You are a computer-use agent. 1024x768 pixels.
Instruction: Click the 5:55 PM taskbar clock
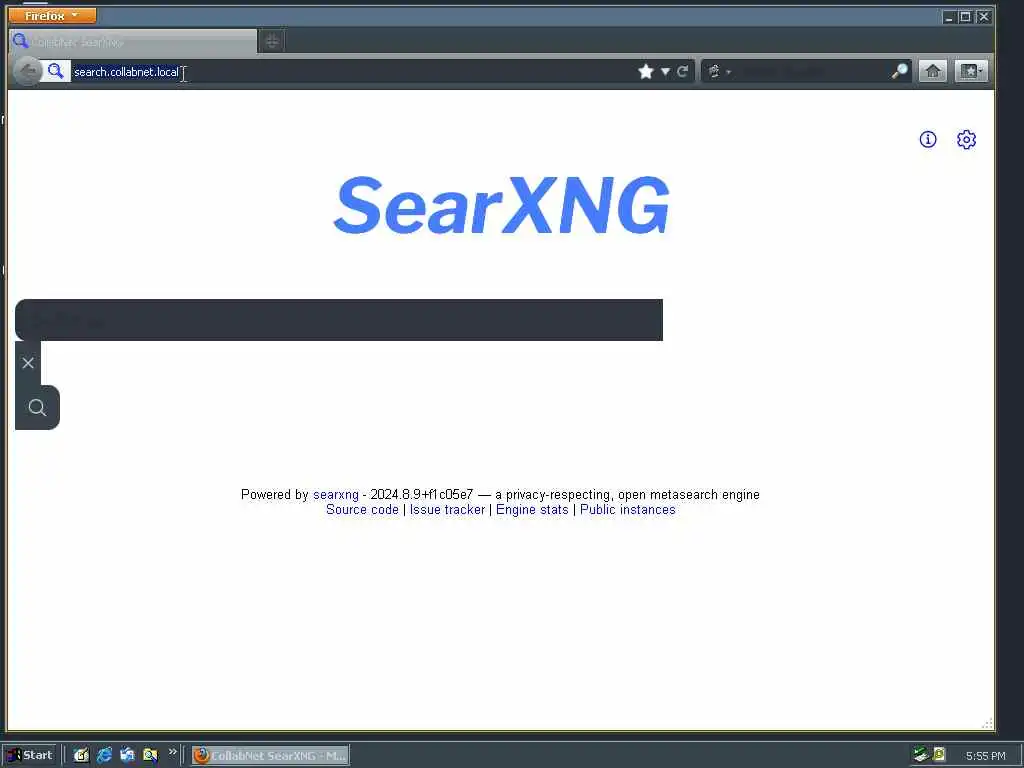(985, 756)
